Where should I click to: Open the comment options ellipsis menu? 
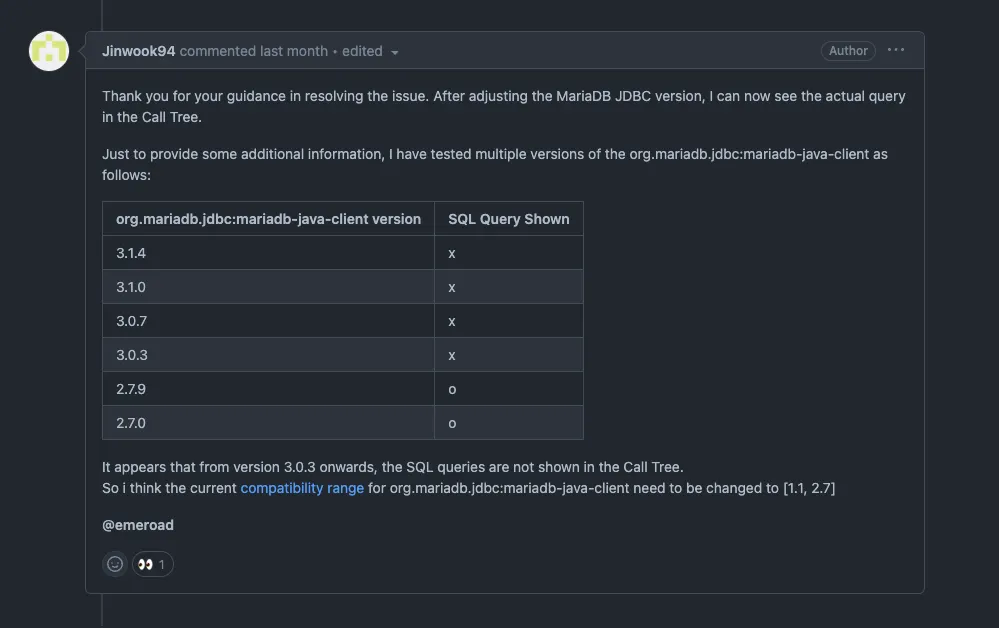[895, 50]
